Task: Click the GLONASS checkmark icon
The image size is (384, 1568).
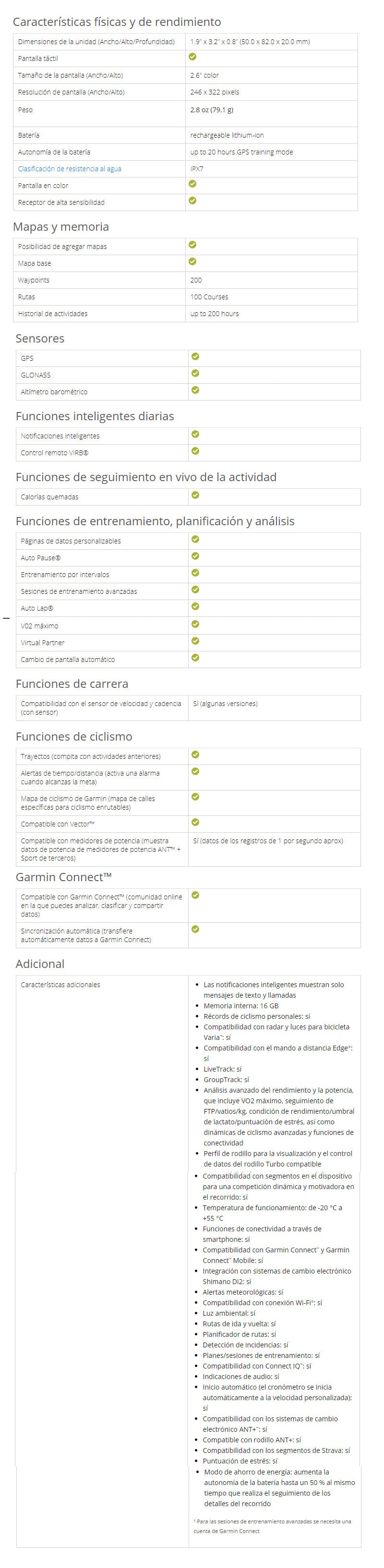Action: click(x=196, y=373)
